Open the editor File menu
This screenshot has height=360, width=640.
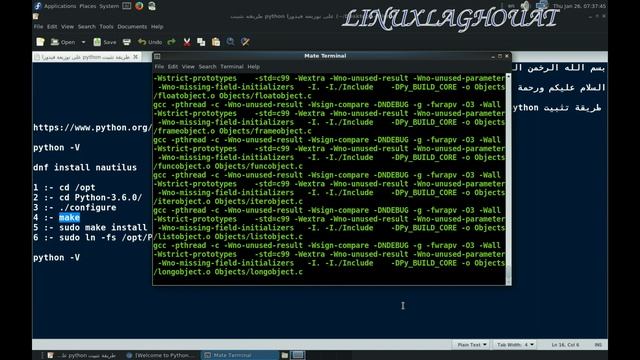pos(38,27)
